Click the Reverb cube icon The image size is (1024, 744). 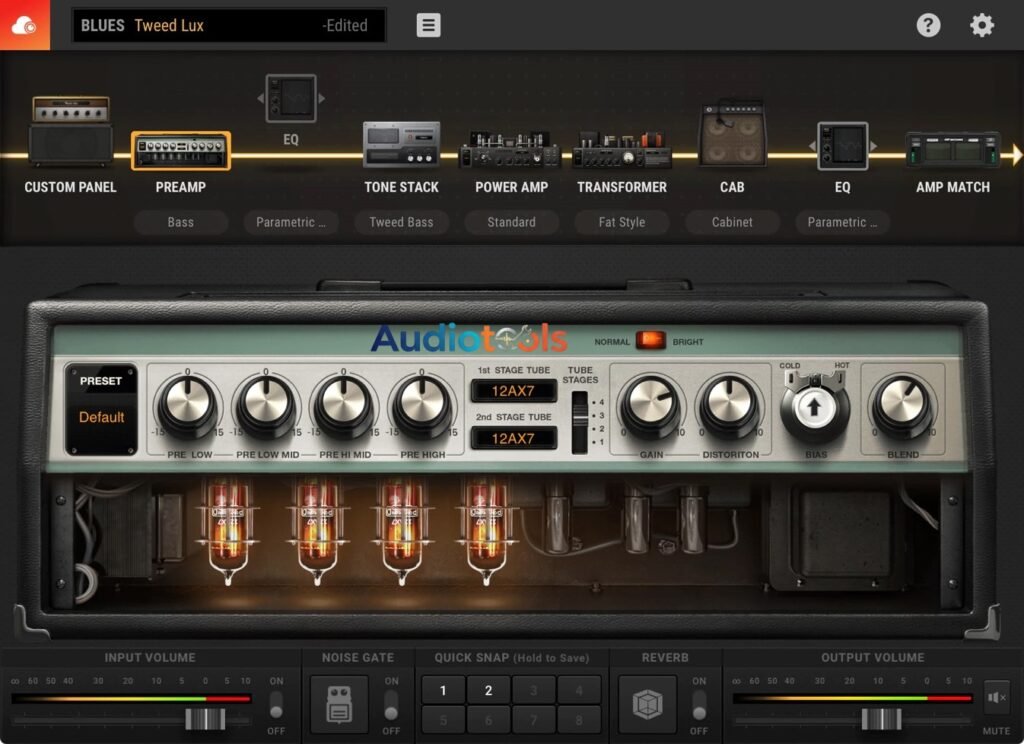646,704
